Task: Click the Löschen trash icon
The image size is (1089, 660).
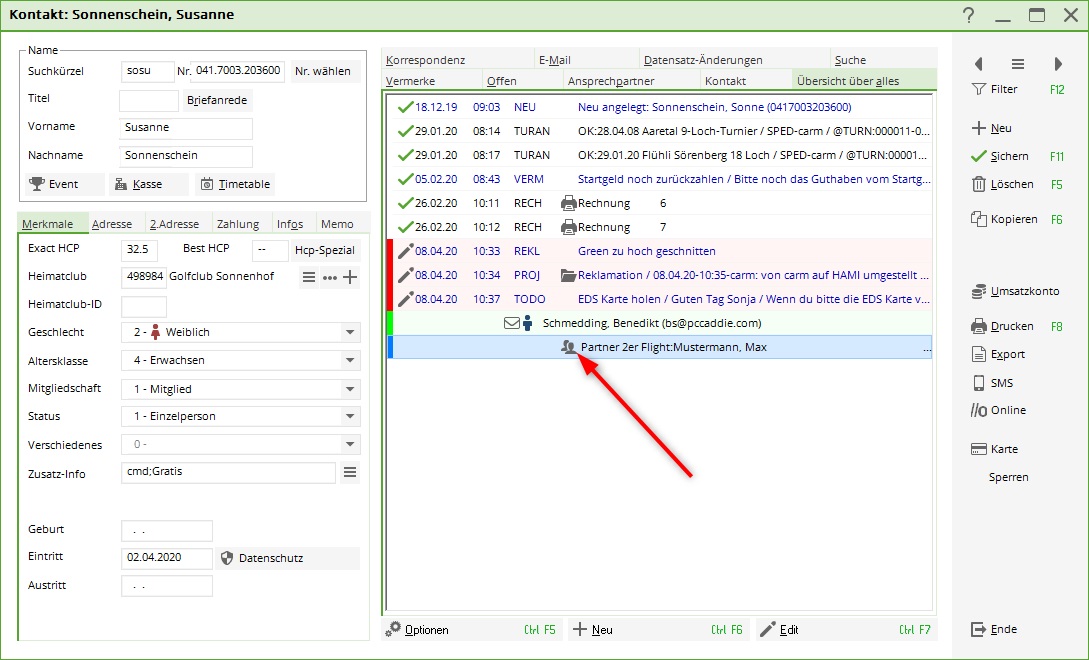Action: tap(979, 185)
